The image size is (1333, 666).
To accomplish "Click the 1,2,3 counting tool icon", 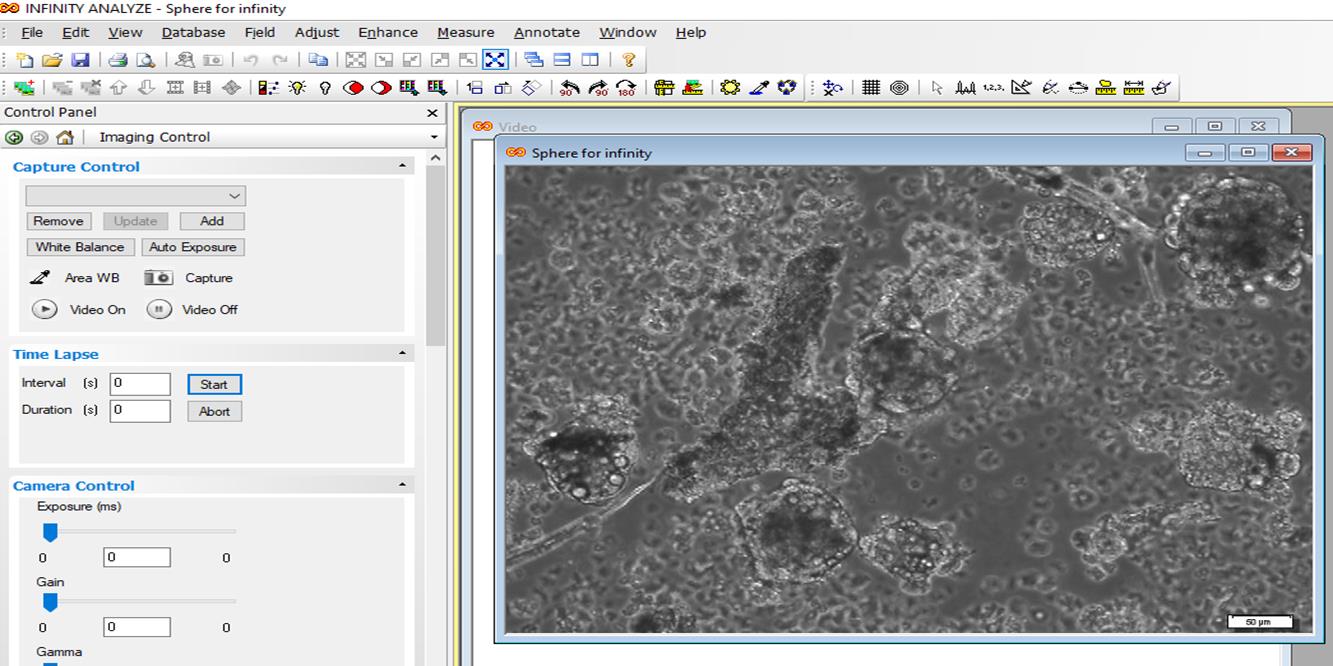I will point(993,88).
